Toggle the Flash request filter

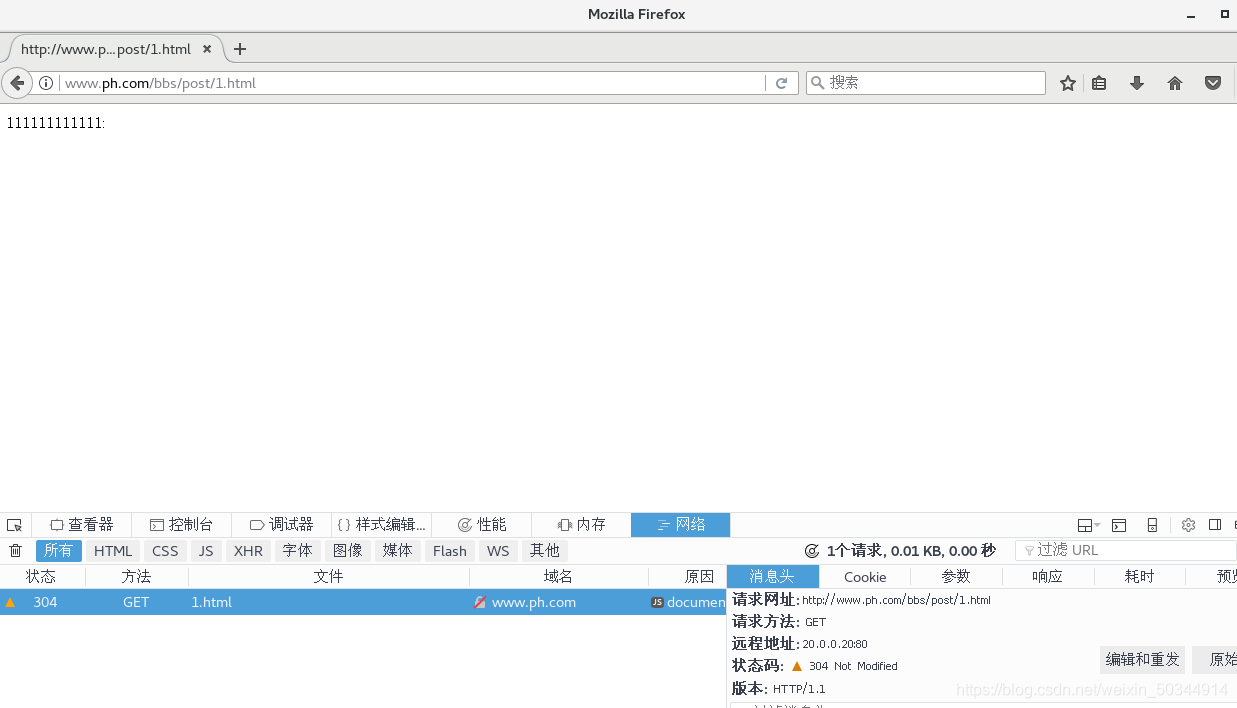(450, 551)
